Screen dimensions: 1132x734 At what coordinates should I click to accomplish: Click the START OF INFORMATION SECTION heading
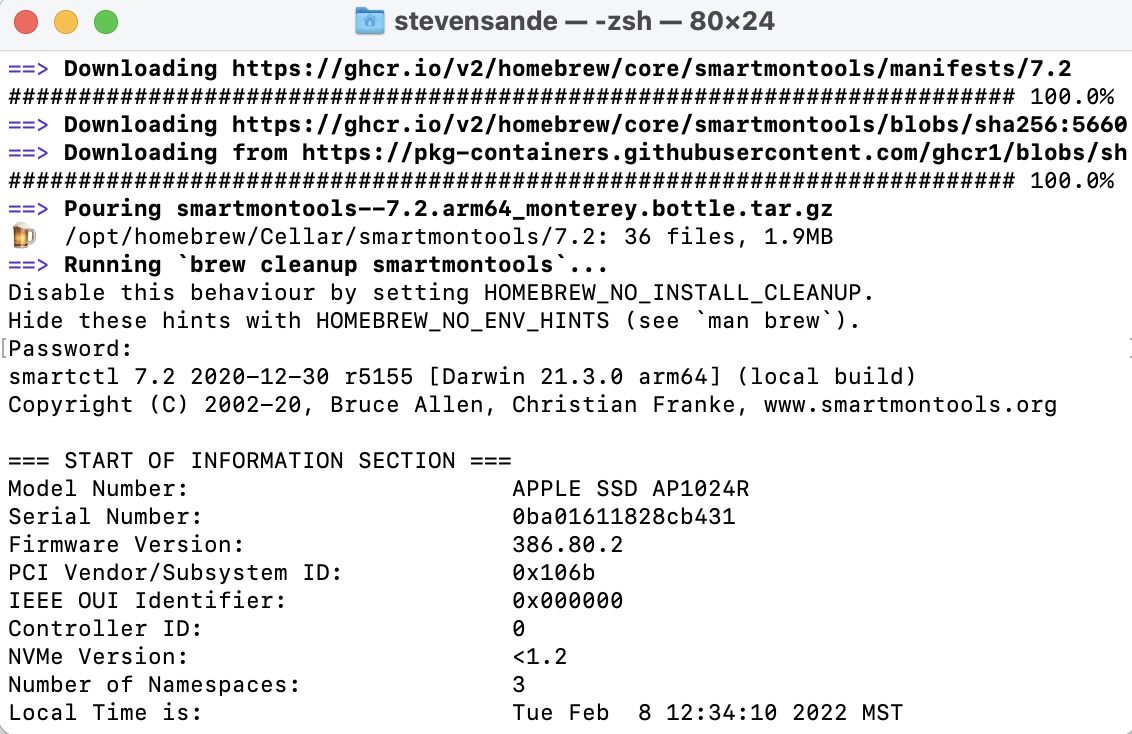(x=260, y=461)
